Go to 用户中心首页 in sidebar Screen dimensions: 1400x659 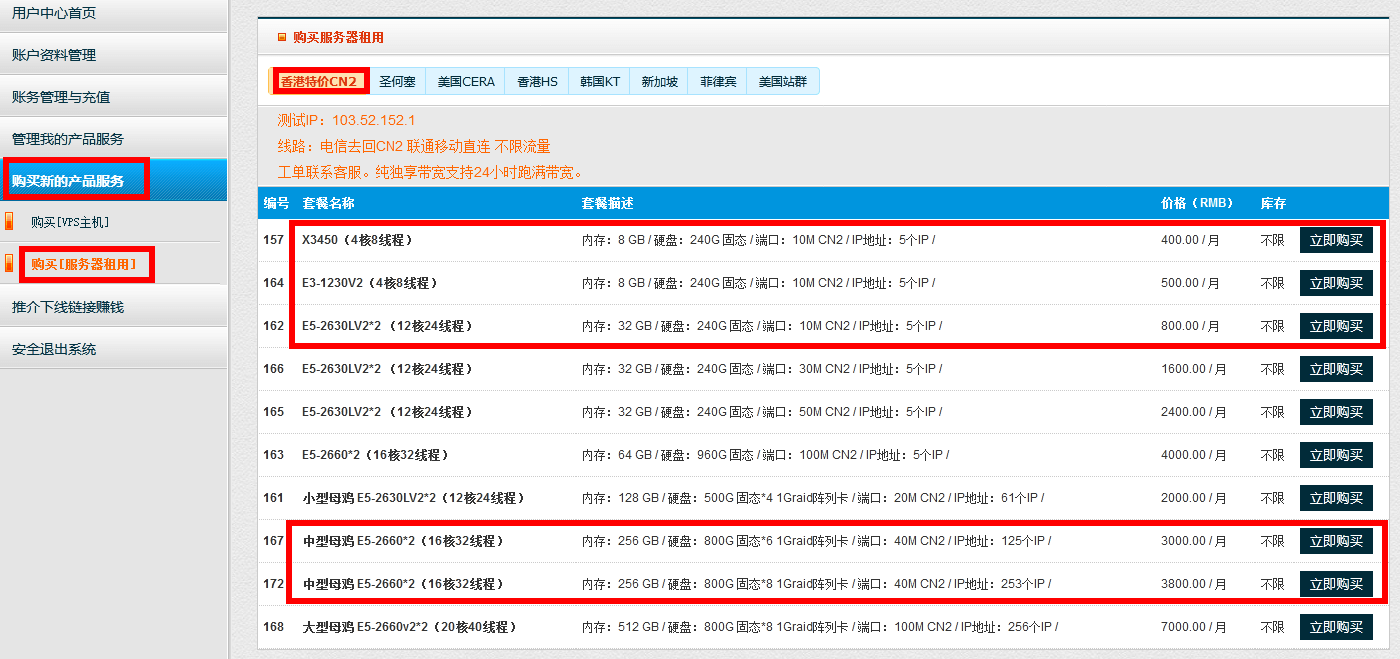(x=54, y=13)
